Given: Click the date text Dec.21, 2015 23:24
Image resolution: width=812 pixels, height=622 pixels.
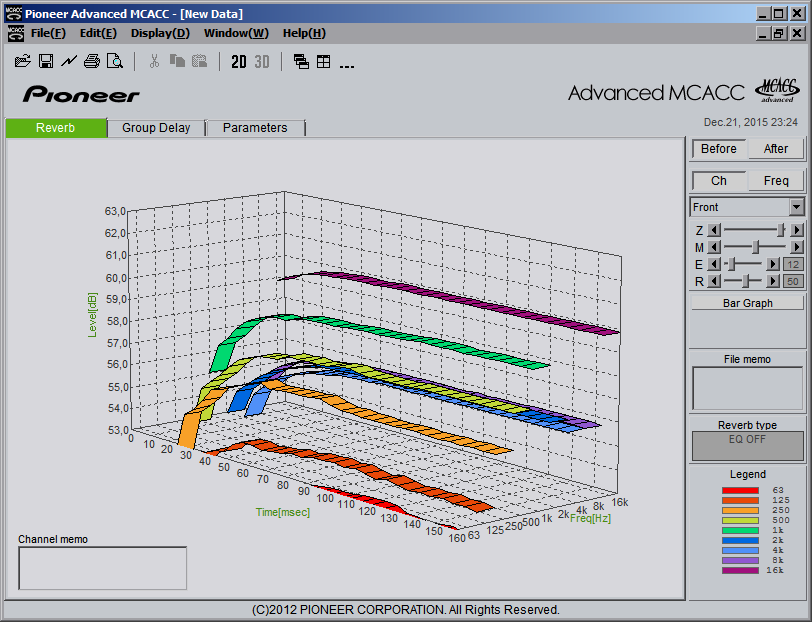Looking at the screenshot, I should (750, 122).
